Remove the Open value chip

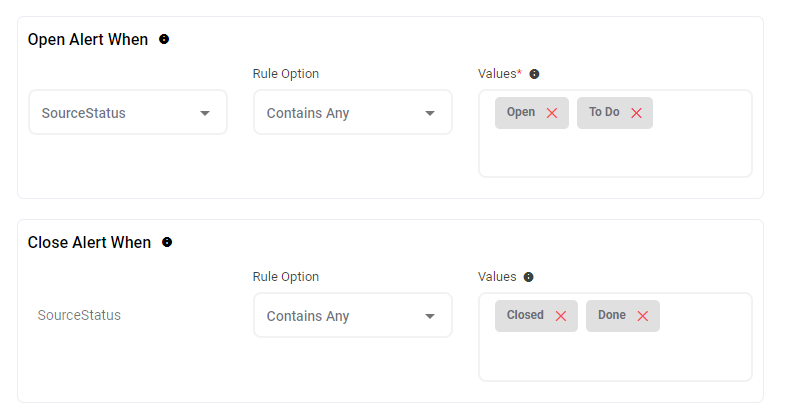[x=552, y=113]
